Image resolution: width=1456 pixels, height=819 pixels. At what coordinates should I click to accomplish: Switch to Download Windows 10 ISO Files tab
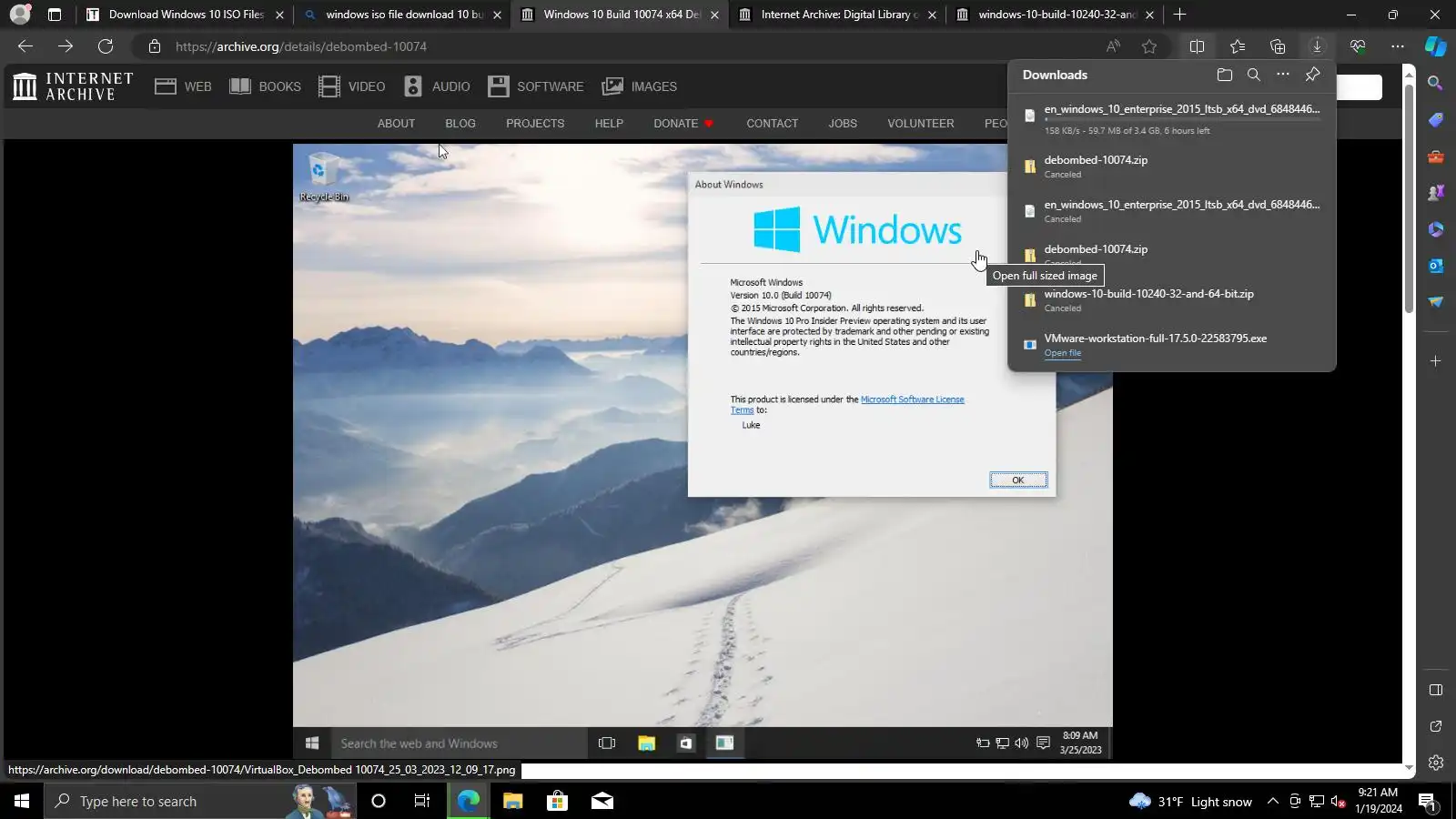pyautogui.click(x=185, y=15)
